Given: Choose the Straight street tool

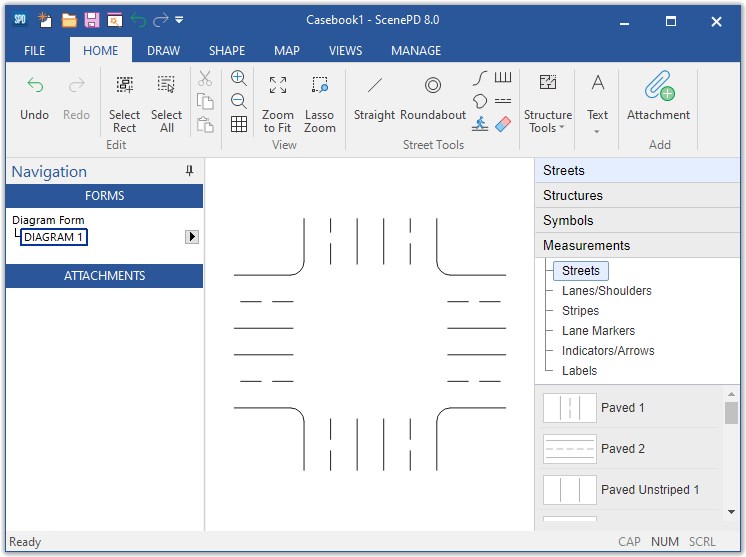Looking at the screenshot, I should tap(374, 87).
